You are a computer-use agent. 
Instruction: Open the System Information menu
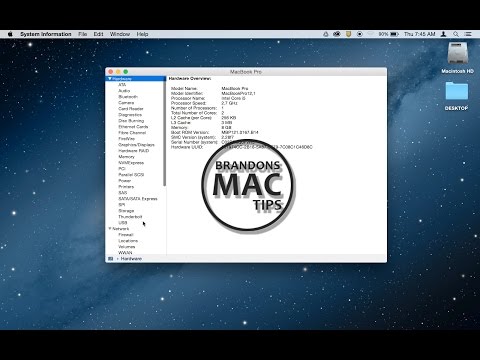[46, 34]
